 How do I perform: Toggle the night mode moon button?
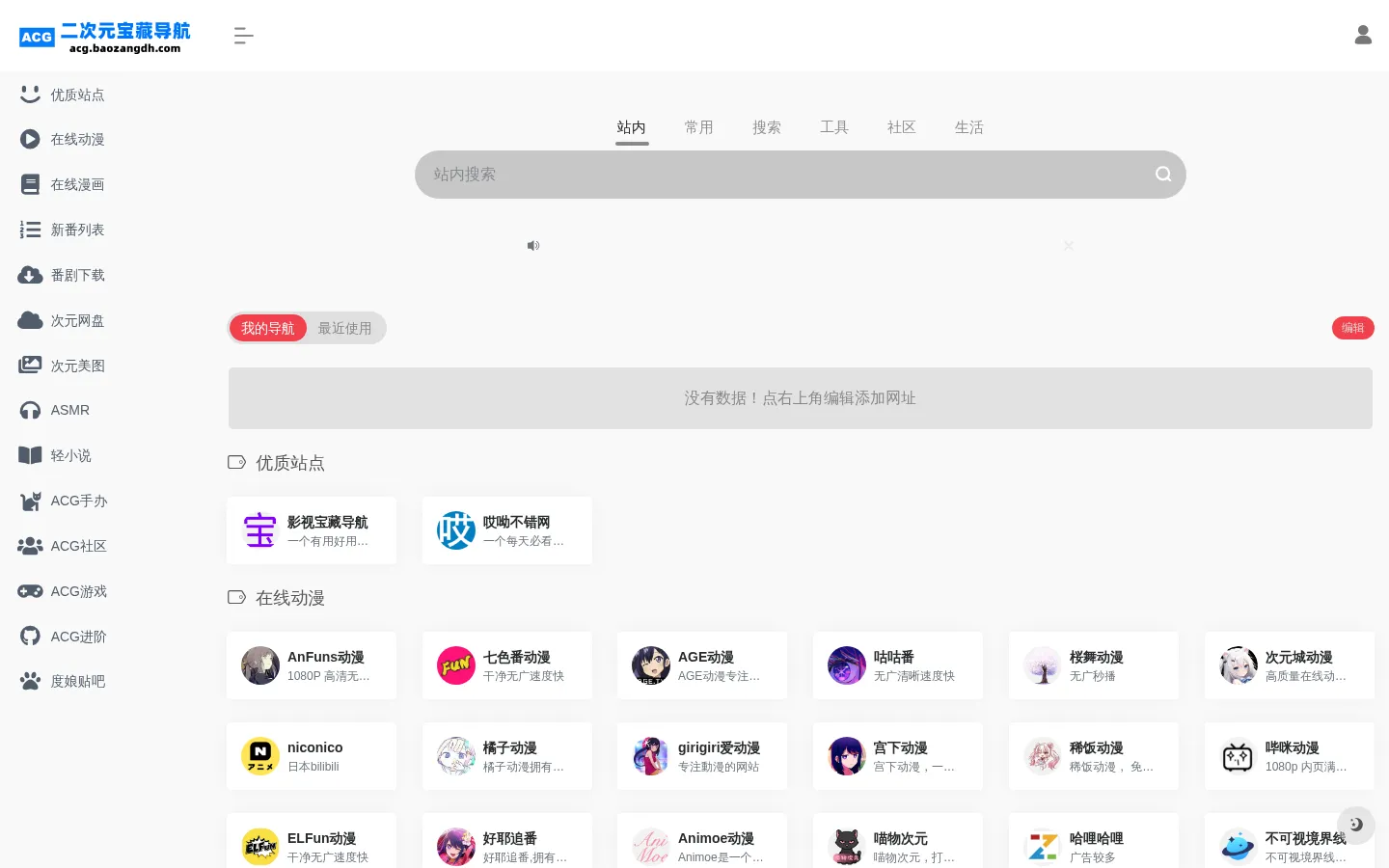[1356, 825]
